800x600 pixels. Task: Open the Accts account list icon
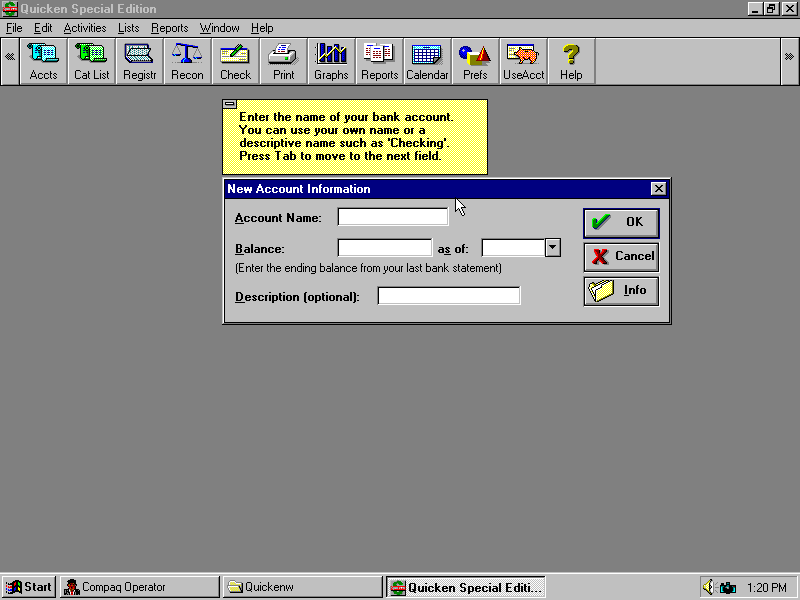pos(43,62)
